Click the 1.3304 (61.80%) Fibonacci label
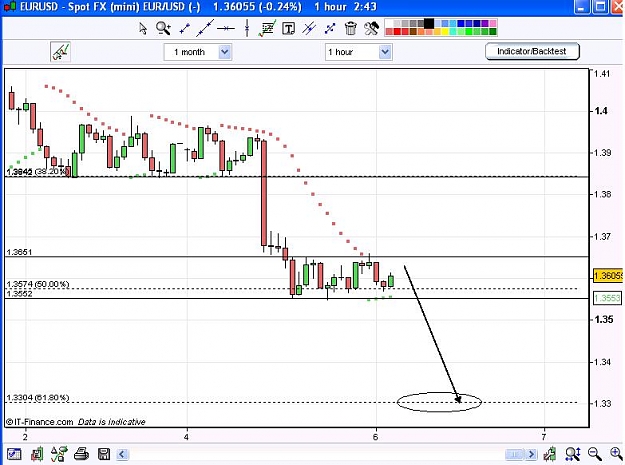625x465 pixels. [38, 398]
